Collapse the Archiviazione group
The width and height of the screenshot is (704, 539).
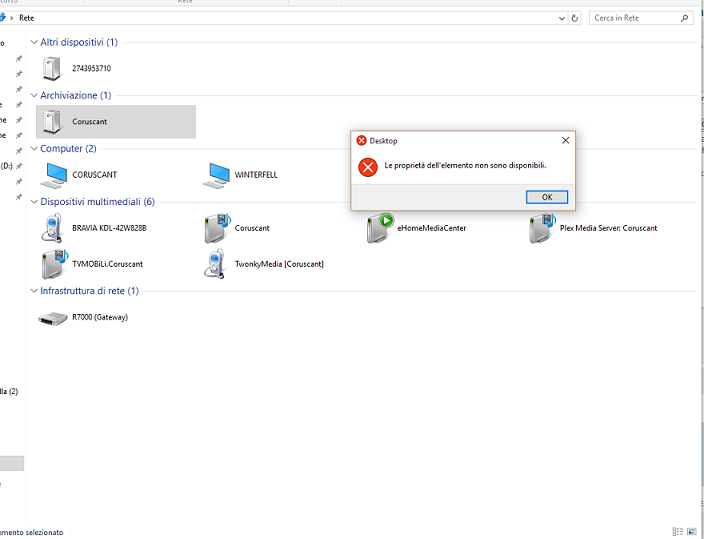coord(34,96)
